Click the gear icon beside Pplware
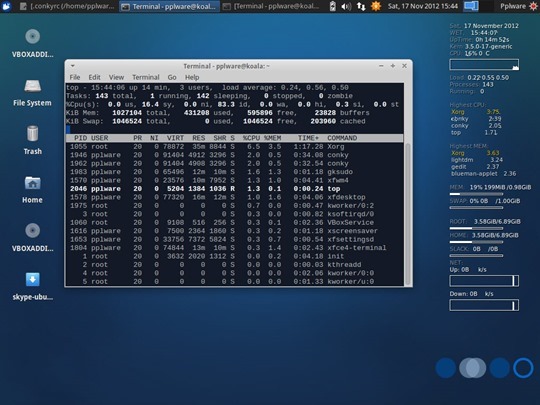Screen dimensions: 540x405 point(533,6)
